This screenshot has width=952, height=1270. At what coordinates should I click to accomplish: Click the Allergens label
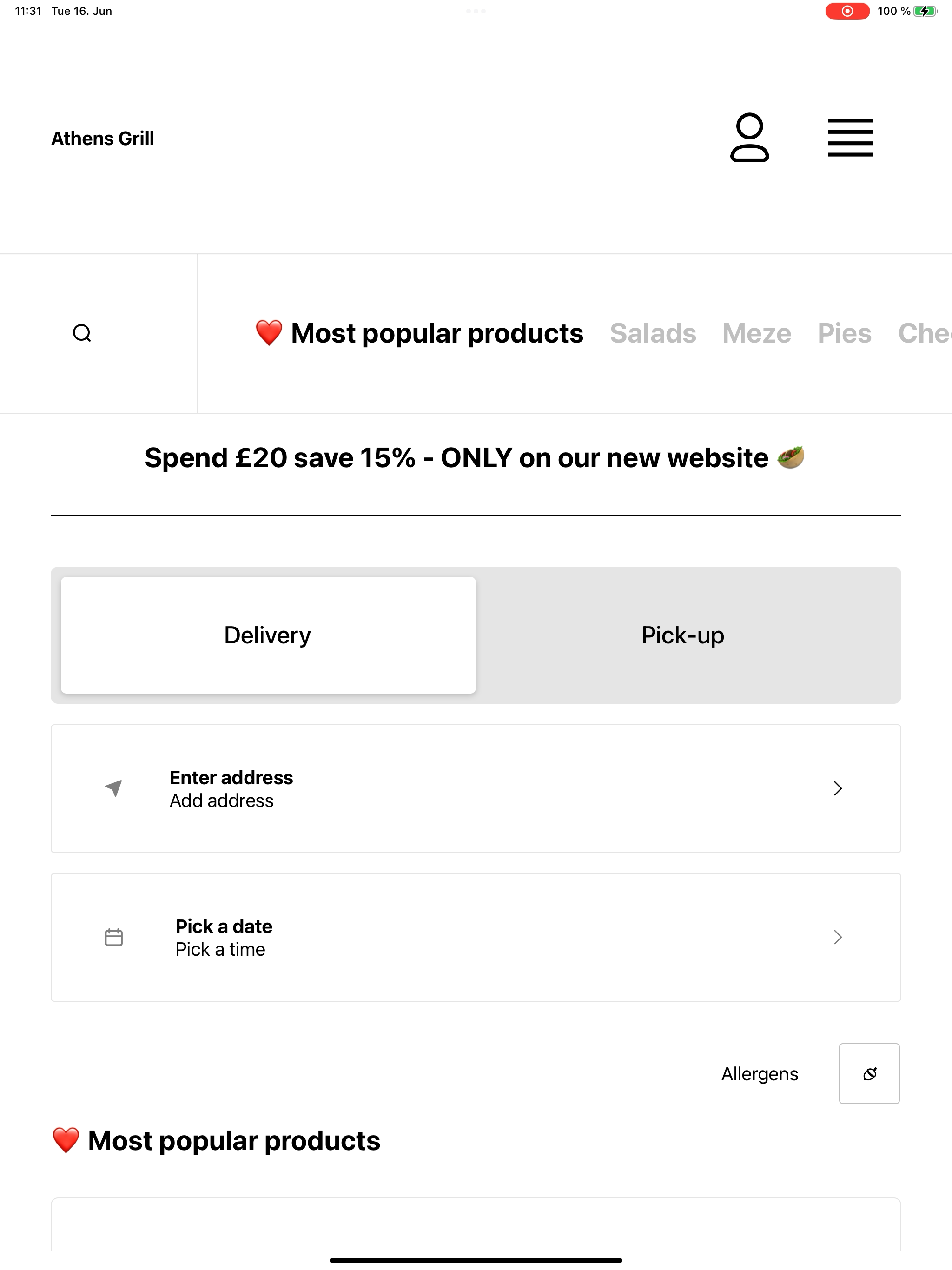(x=760, y=1074)
